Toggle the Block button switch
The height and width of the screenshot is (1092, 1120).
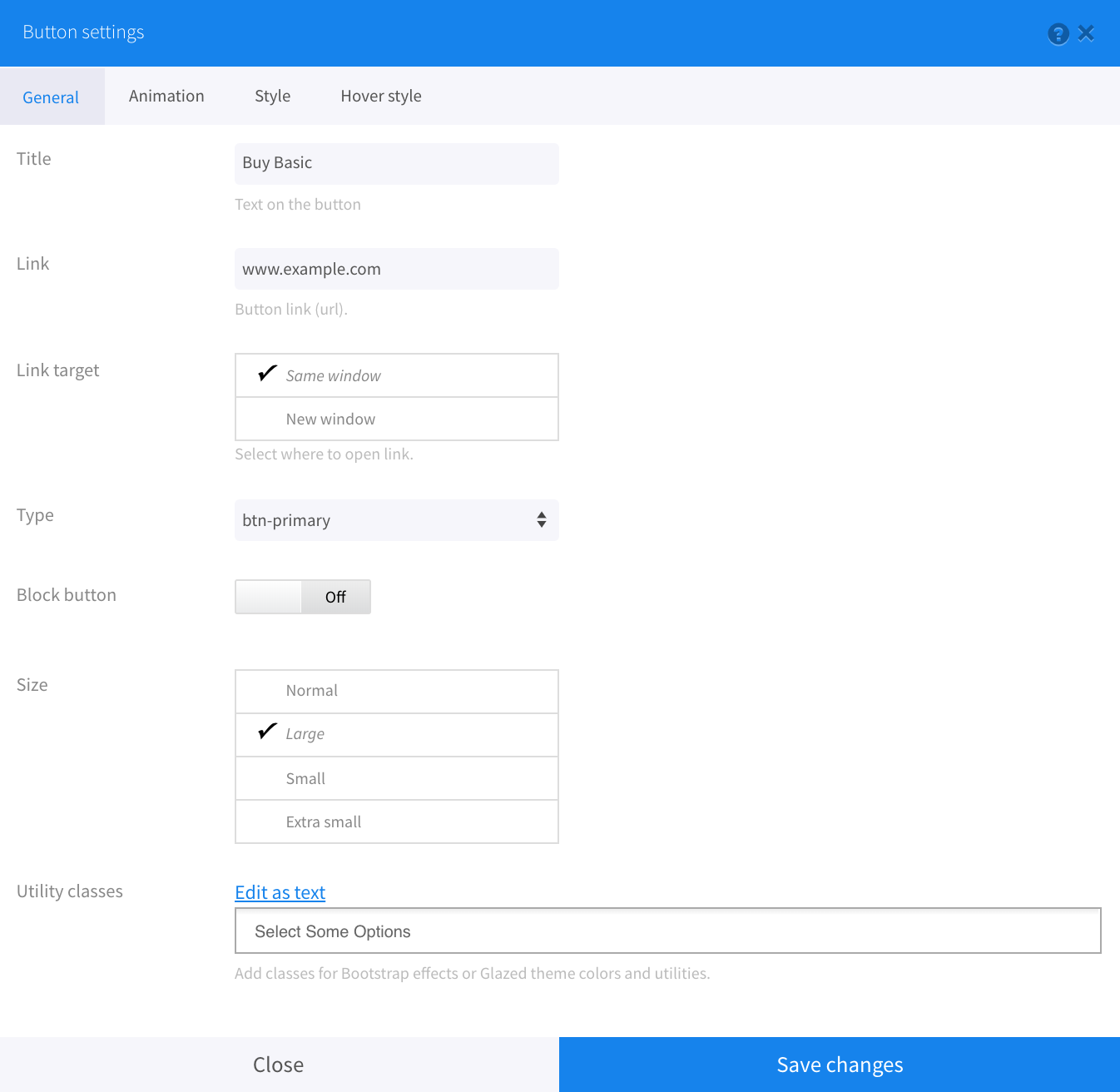tap(303, 597)
